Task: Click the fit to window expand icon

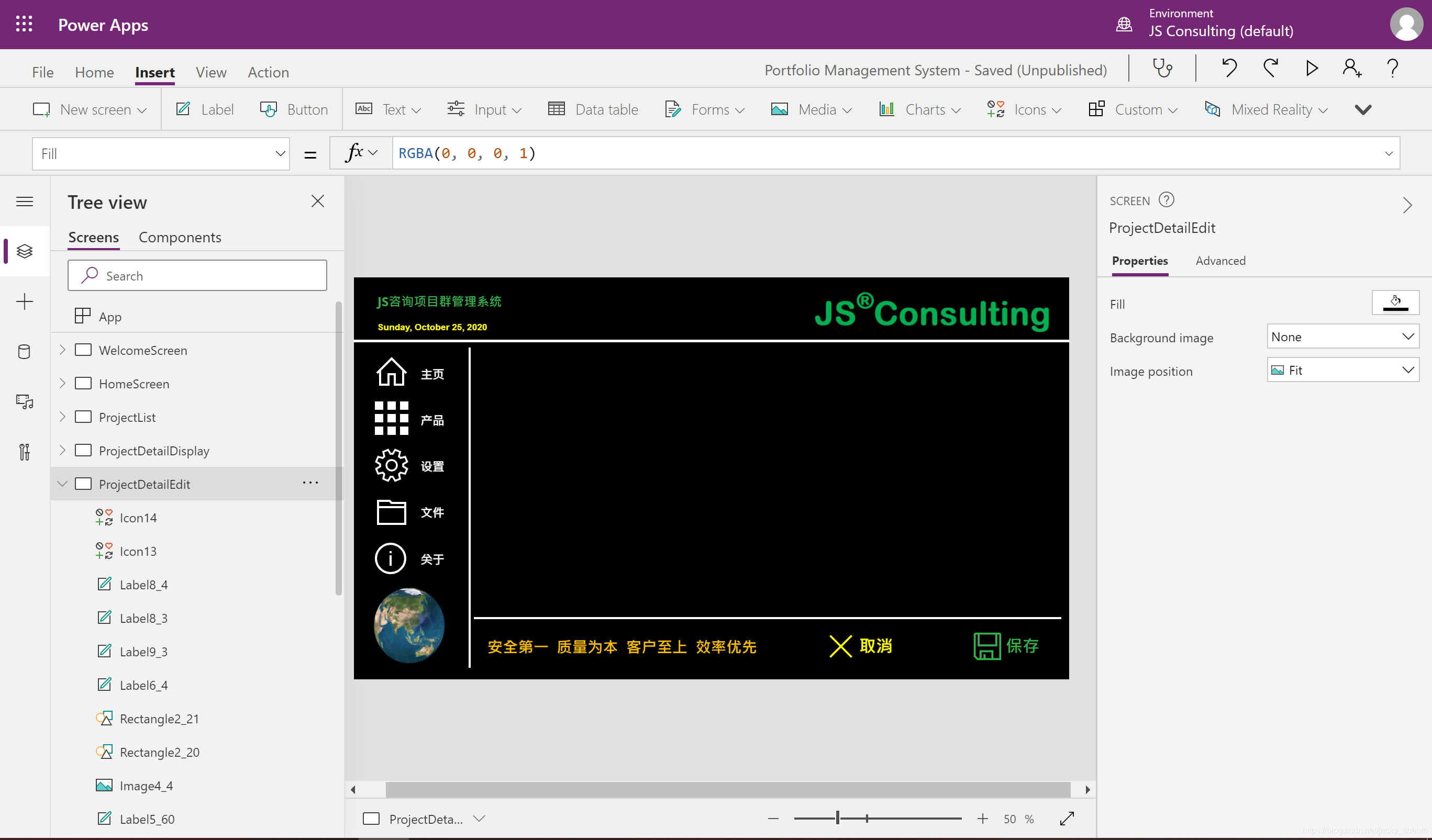Action: tap(1067, 819)
